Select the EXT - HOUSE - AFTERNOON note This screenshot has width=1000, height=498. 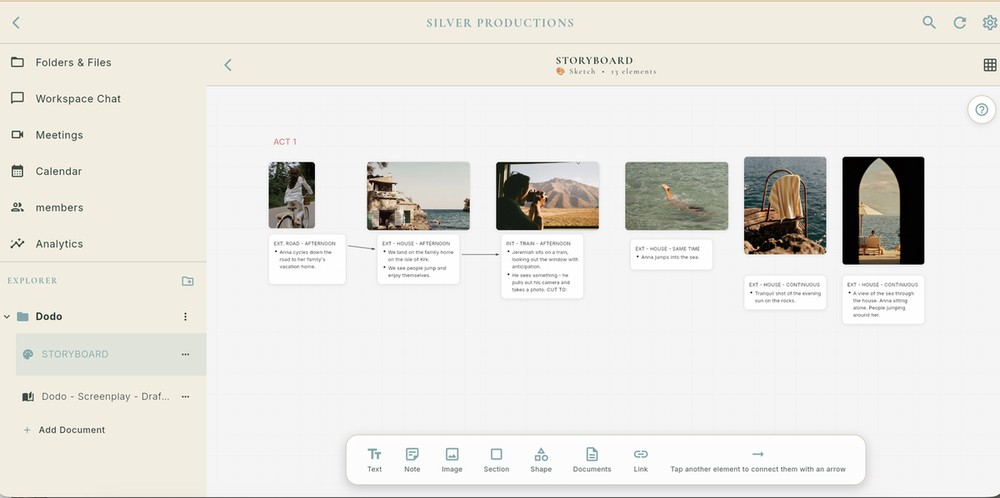418,259
